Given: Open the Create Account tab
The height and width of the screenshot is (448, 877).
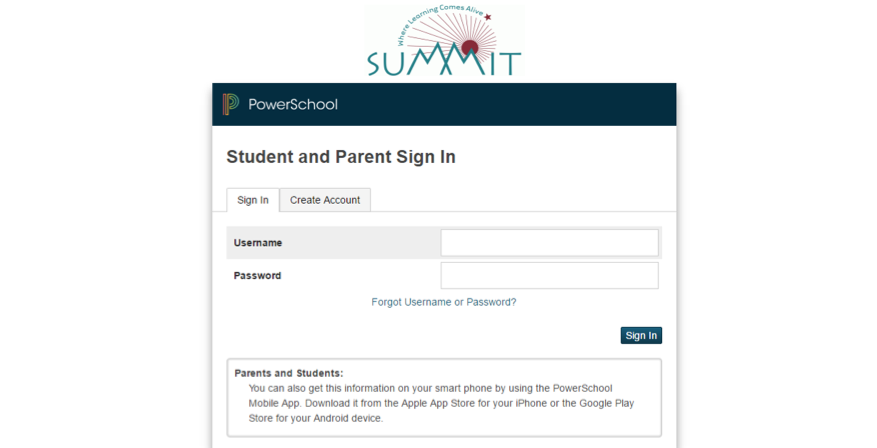Looking at the screenshot, I should coord(325,200).
